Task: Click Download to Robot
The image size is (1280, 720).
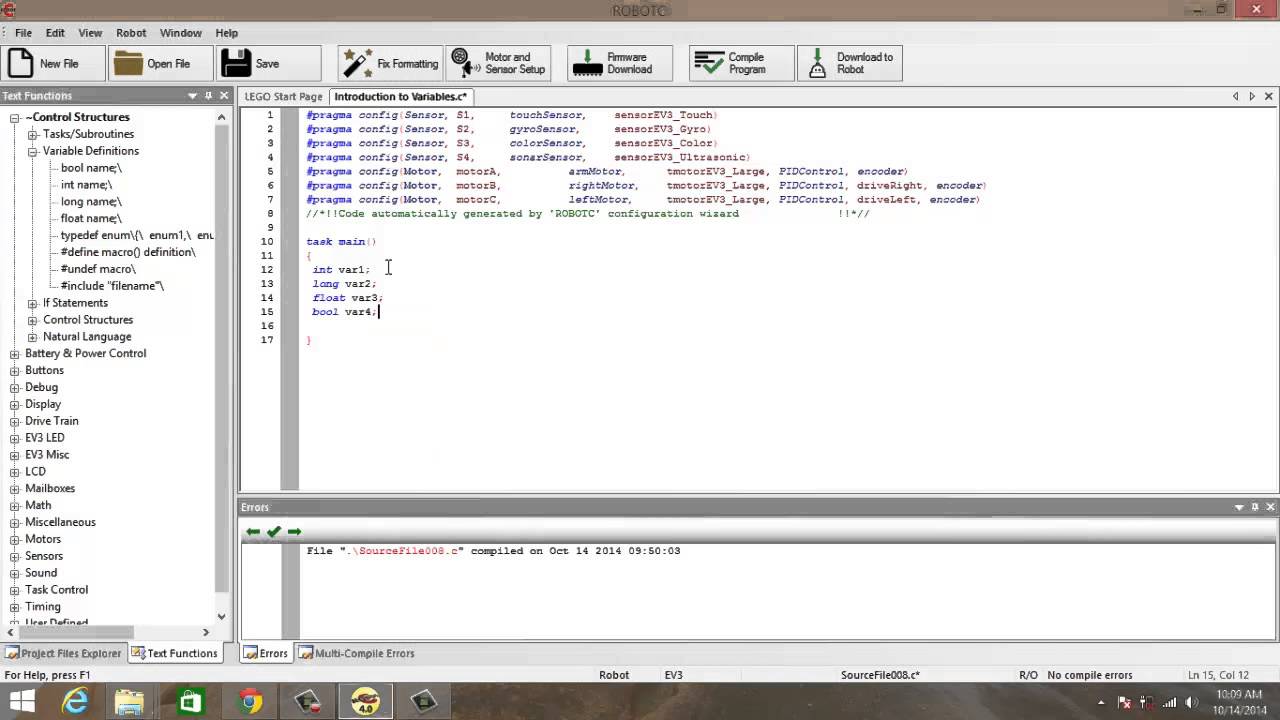Action: 850,63
